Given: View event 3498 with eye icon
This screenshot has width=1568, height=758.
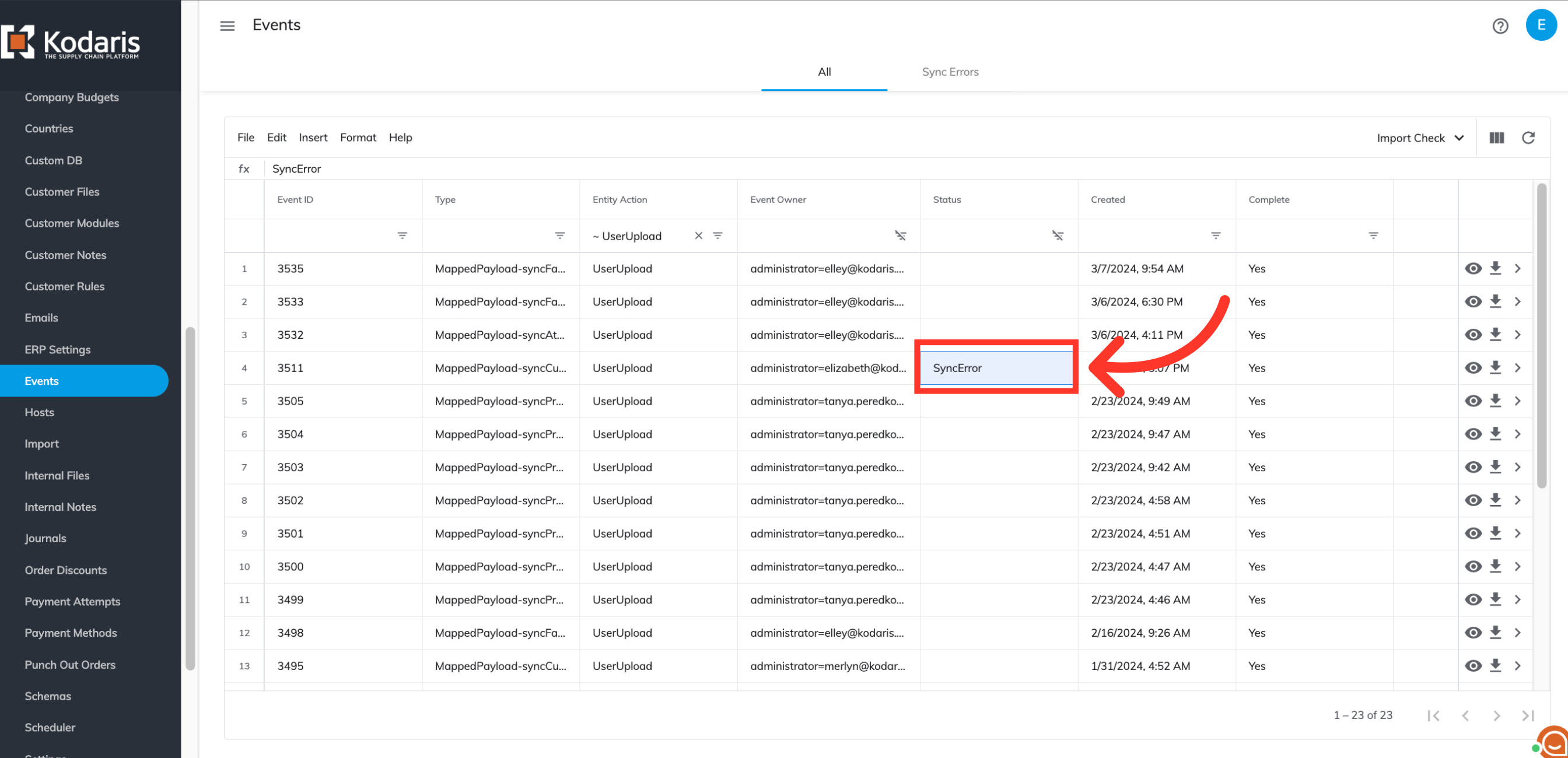Looking at the screenshot, I should pyautogui.click(x=1473, y=633).
